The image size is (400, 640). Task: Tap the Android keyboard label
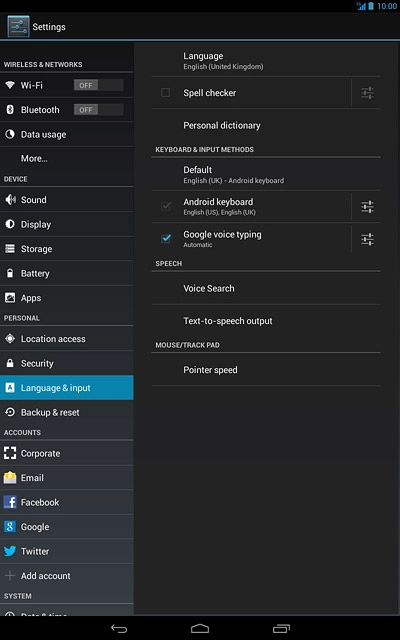click(x=218, y=202)
